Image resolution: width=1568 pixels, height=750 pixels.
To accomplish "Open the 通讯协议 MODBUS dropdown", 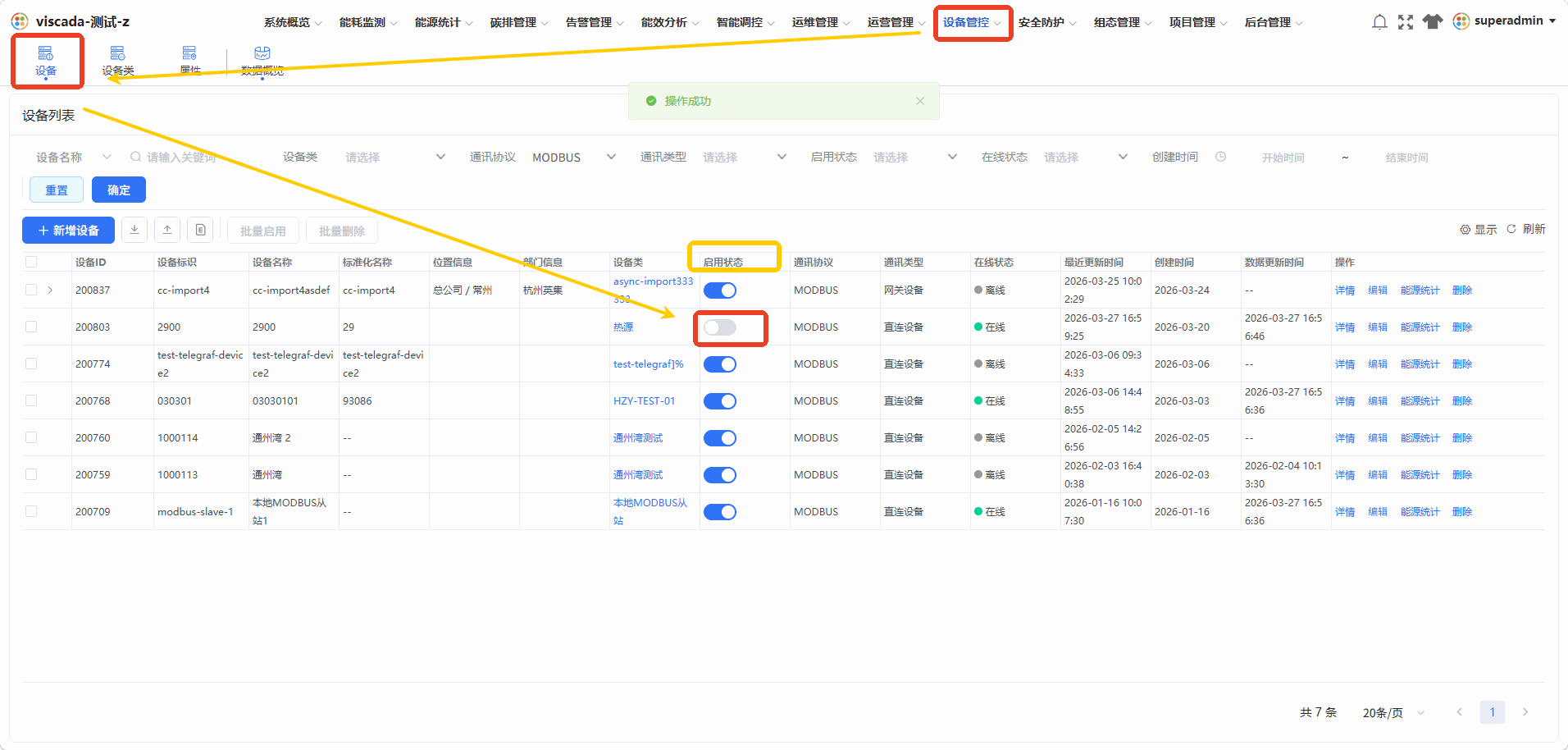I will click(573, 157).
